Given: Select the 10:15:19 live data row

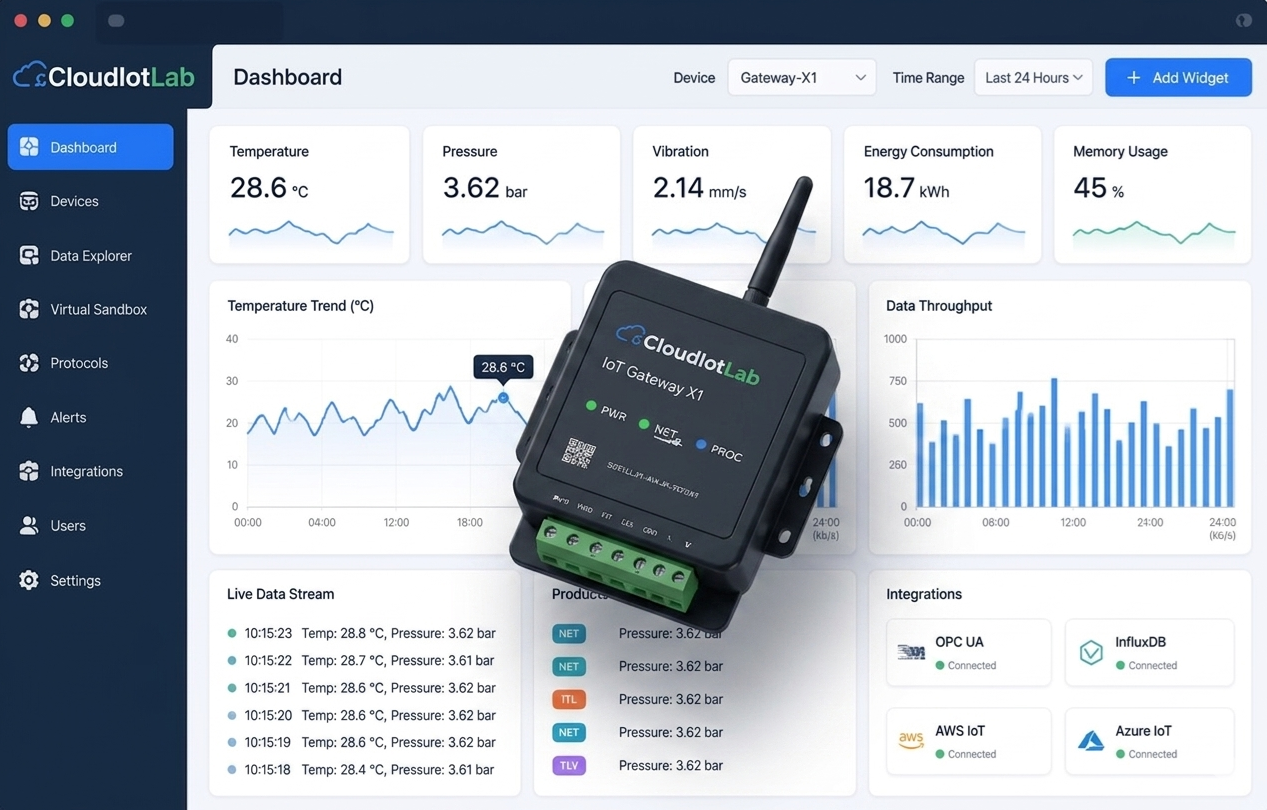Looking at the screenshot, I should coord(361,742).
